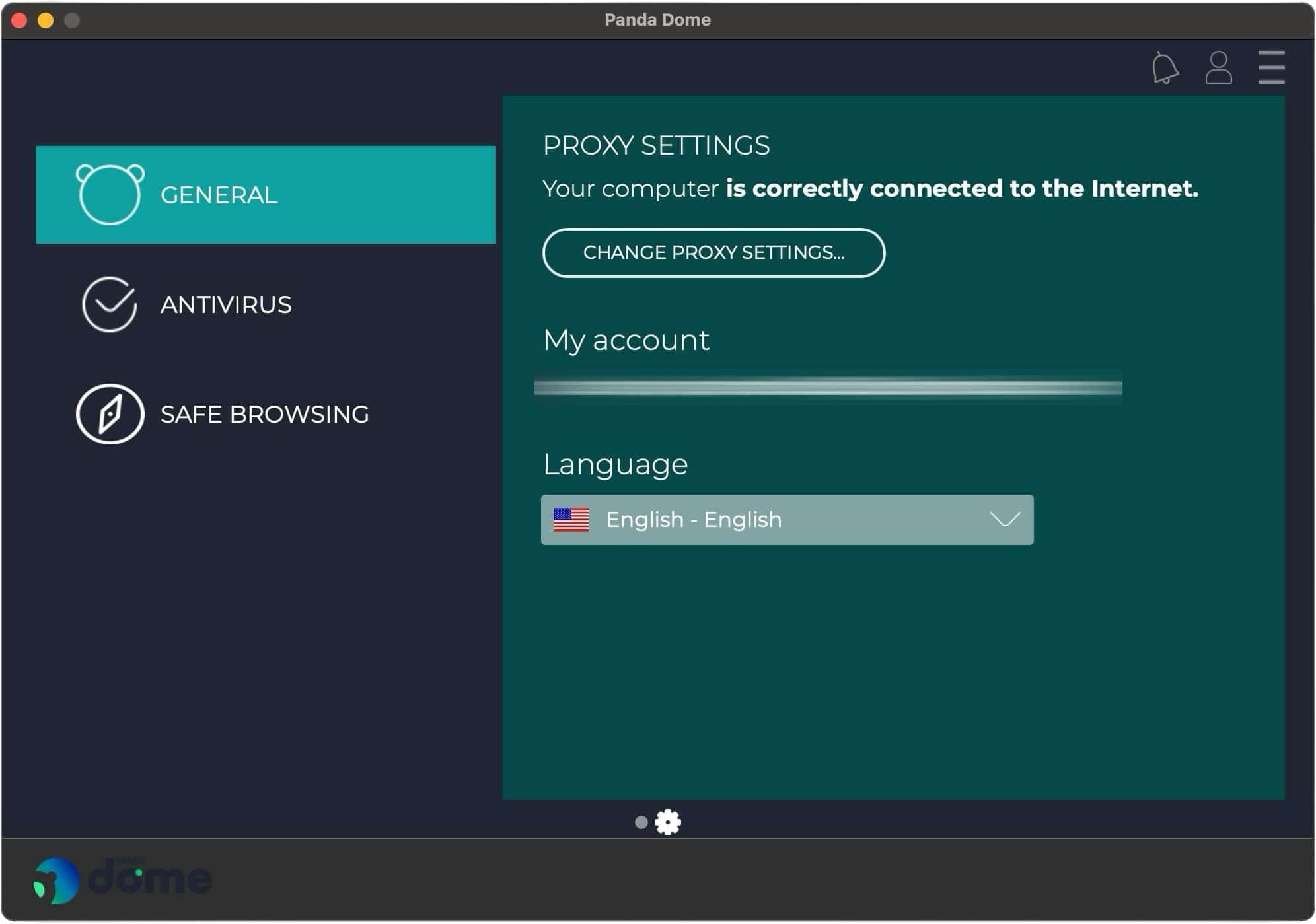1316x924 pixels.
Task: Open the GENERAL settings tab
Action: (x=266, y=195)
